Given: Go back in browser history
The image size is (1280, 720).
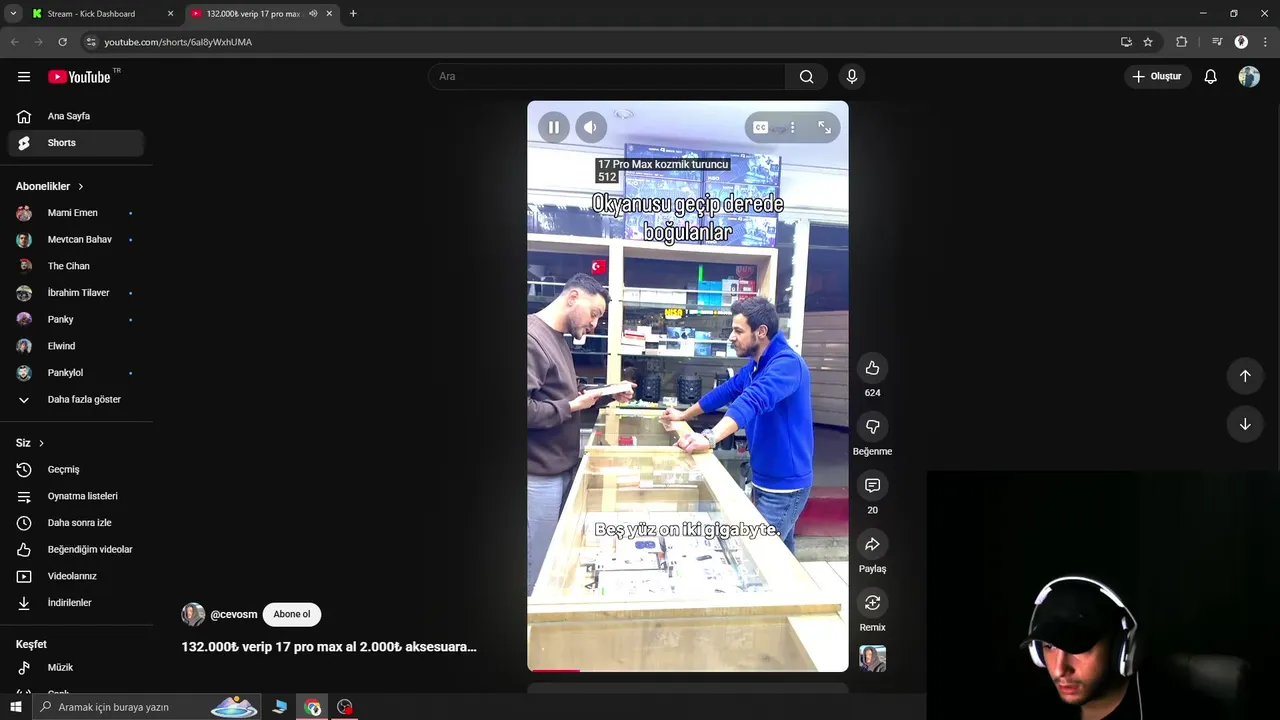Looking at the screenshot, I should coord(14,42).
